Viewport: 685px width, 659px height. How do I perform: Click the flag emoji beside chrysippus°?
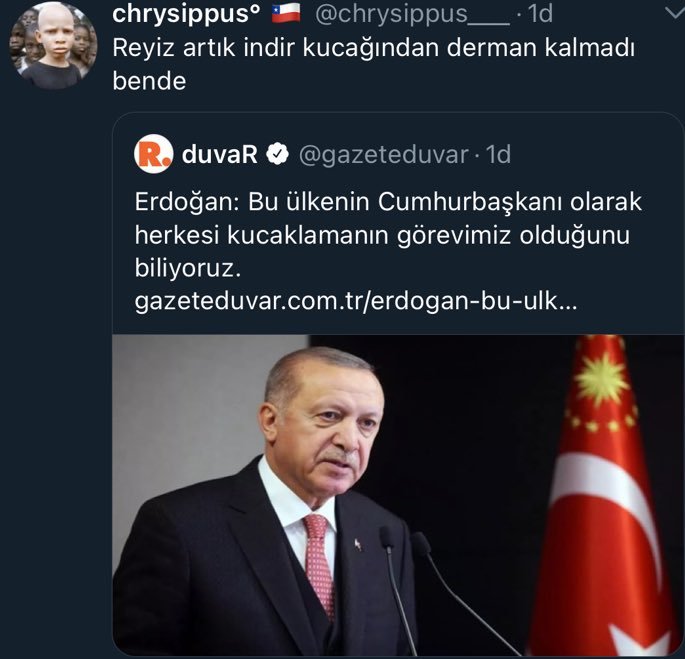[x=286, y=13]
